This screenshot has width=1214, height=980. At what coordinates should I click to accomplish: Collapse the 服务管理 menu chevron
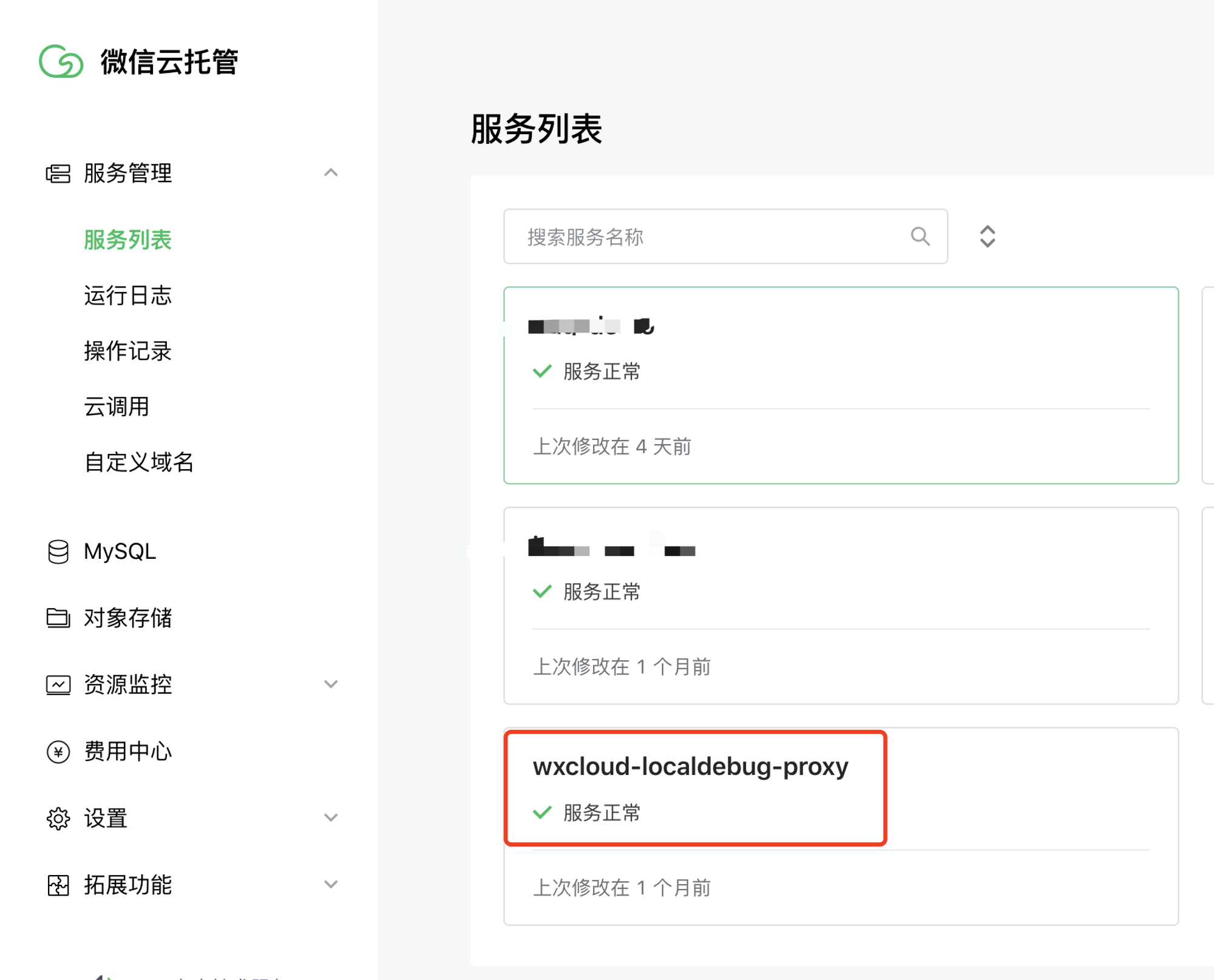point(331,173)
